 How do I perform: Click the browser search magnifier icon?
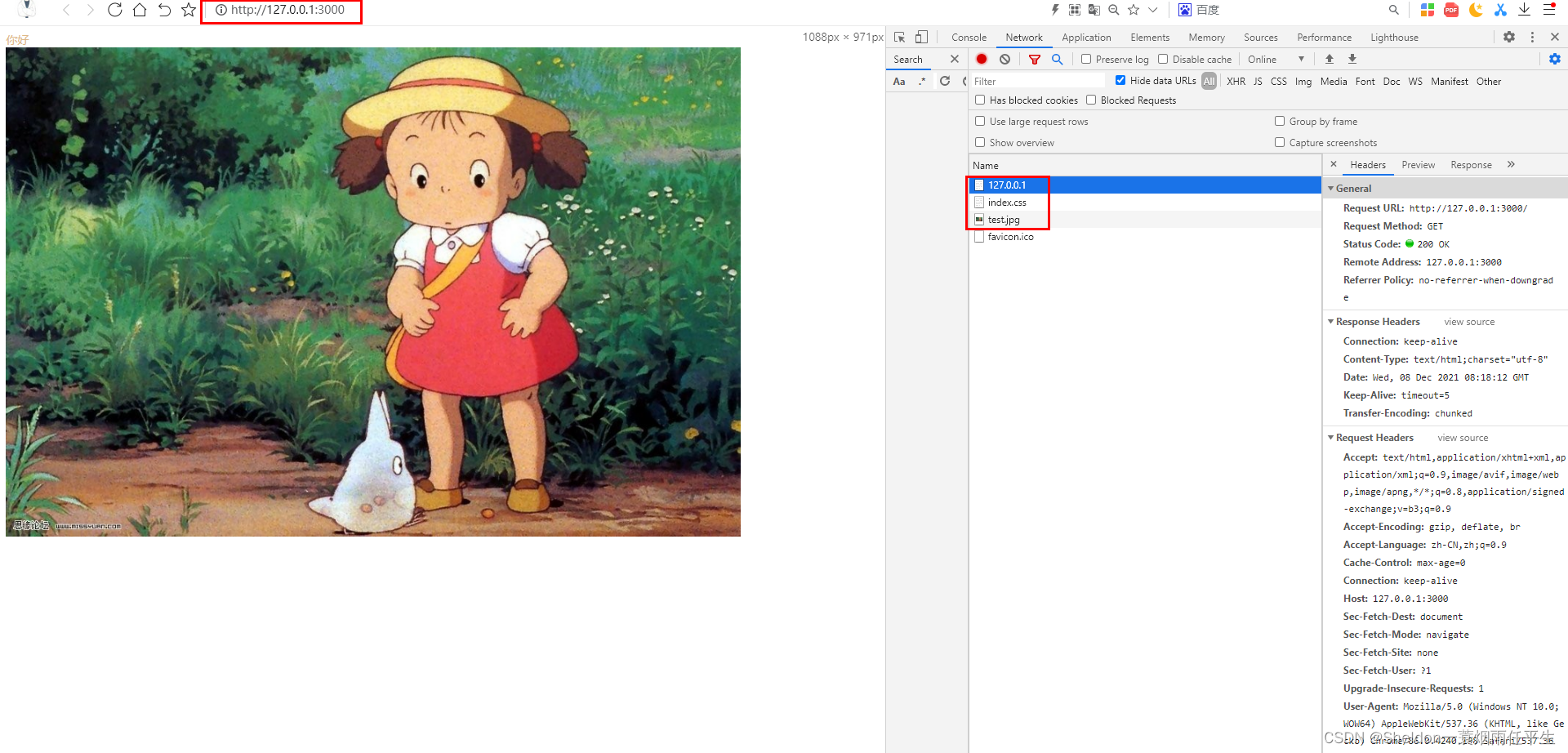pyautogui.click(x=1393, y=10)
